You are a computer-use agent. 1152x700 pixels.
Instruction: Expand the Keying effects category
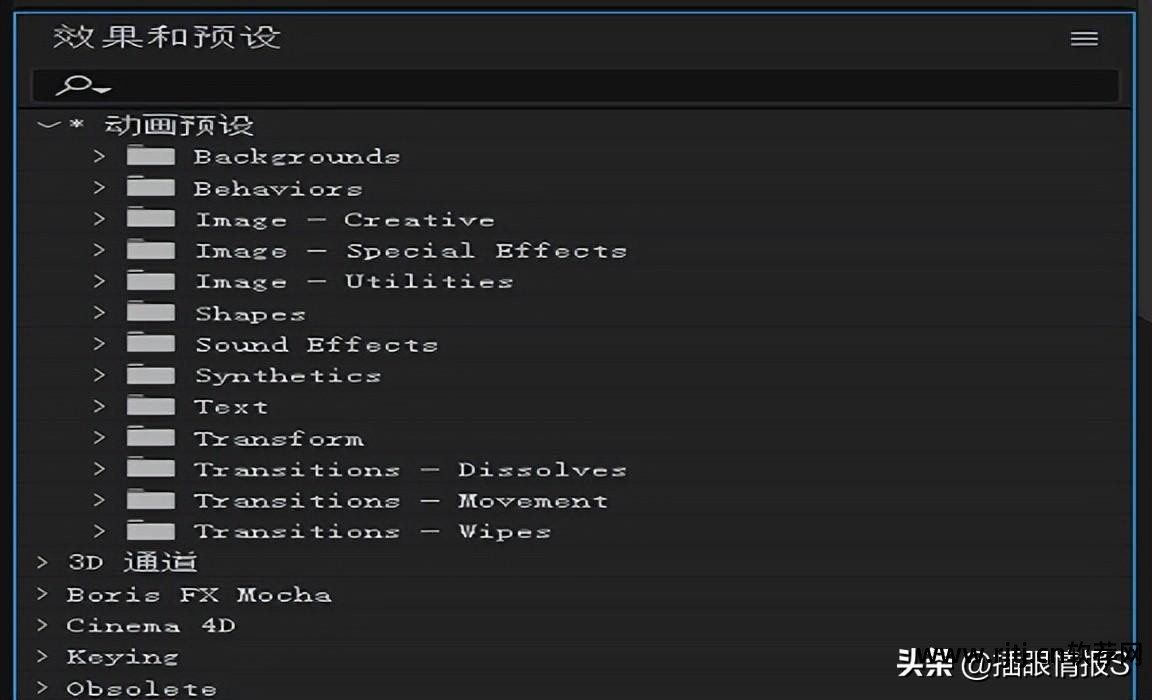pyautogui.click(x=43, y=656)
